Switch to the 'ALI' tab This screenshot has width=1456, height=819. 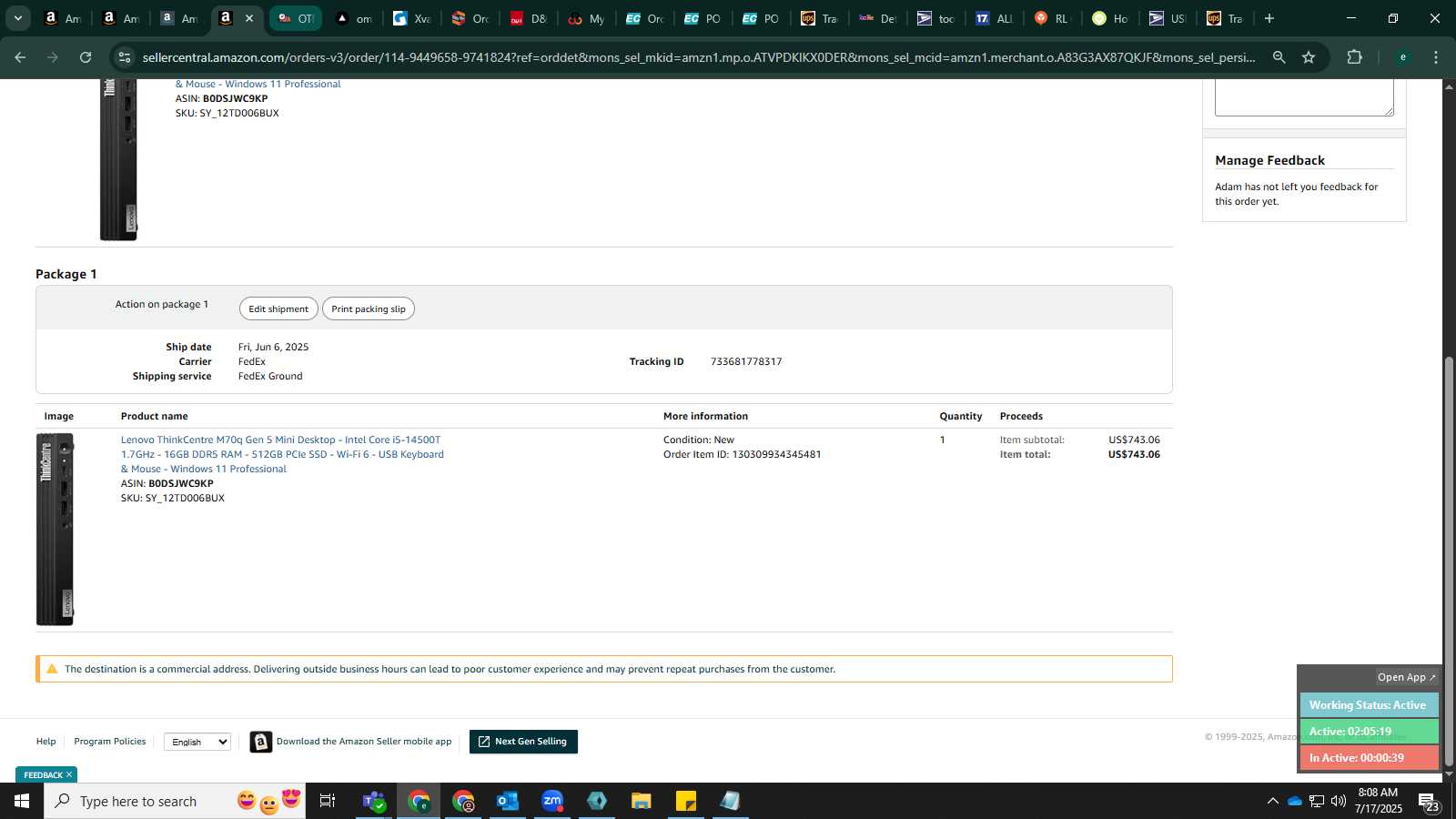pos(995,18)
